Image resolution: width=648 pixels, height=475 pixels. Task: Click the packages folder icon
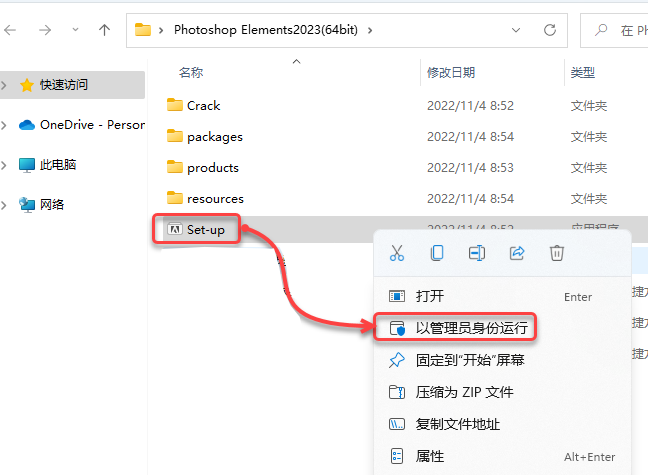(175, 136)
